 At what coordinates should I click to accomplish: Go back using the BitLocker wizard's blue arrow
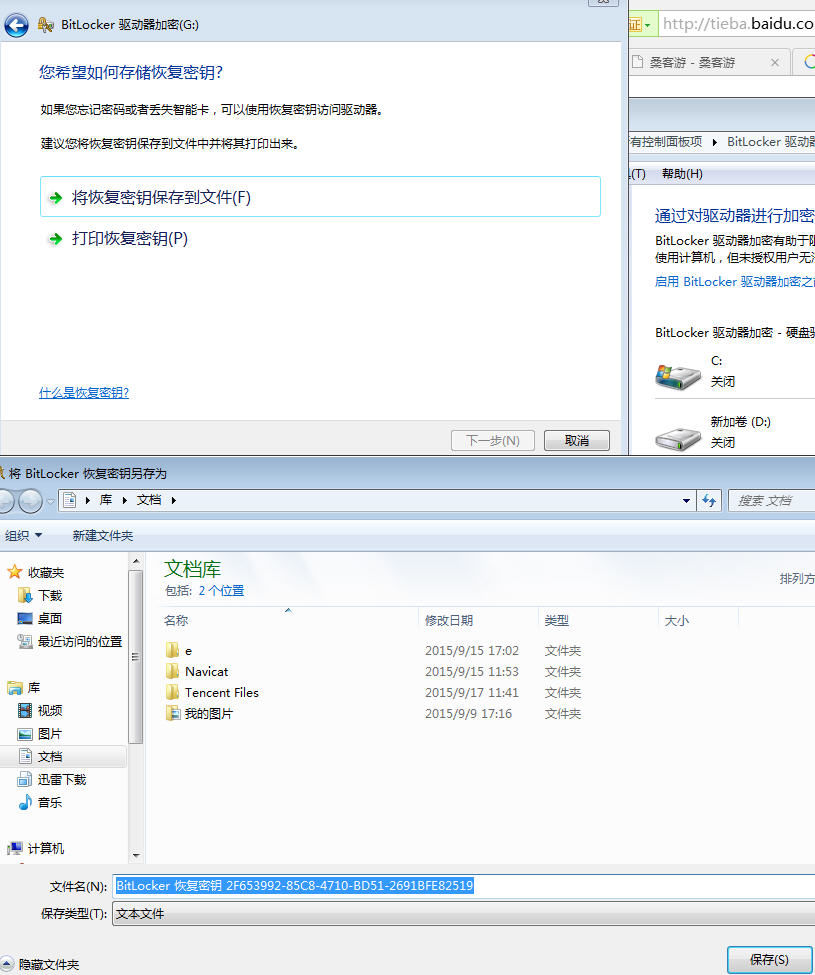(16, 25)
